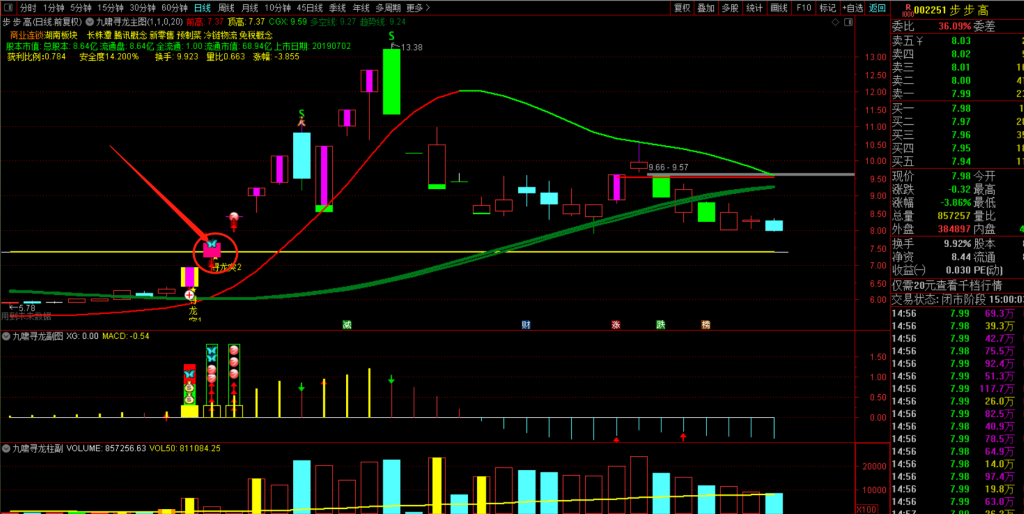The image size is (1024, 514).
Task: Toggle 复权 price adjustment mode
Action: tap(682, 7)
